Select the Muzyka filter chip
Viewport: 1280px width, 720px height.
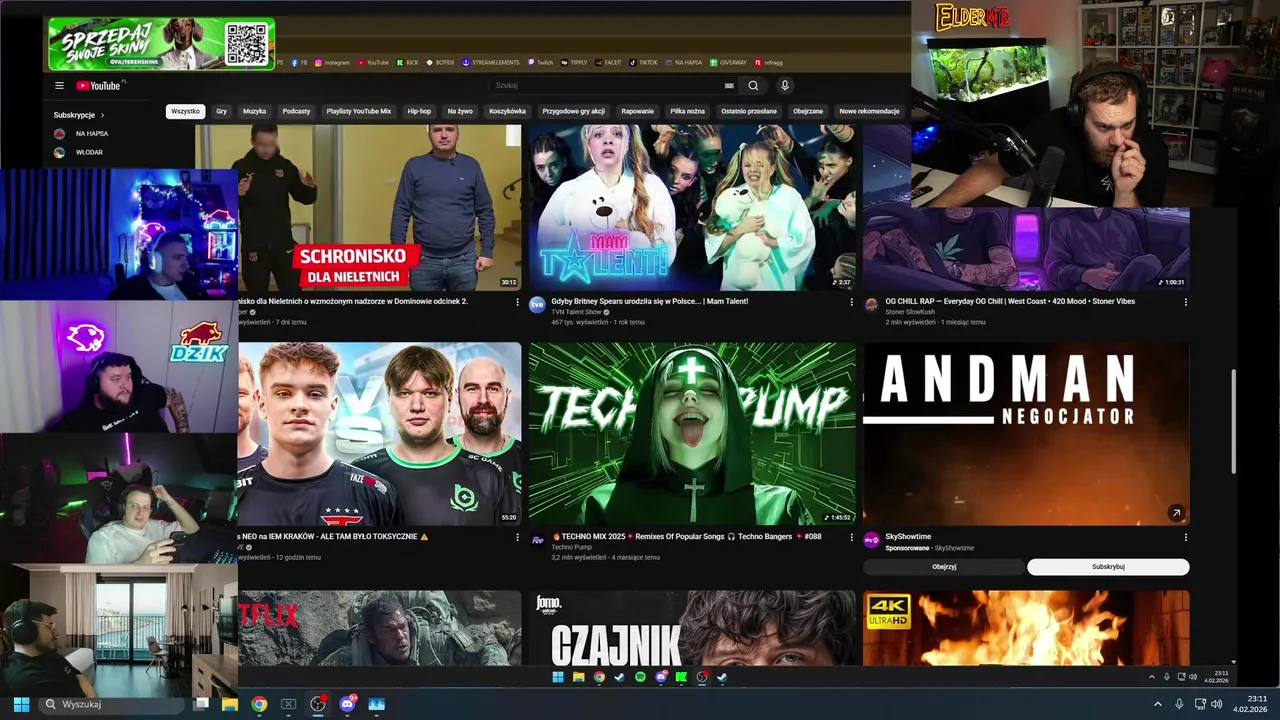[x=254, y=111]
